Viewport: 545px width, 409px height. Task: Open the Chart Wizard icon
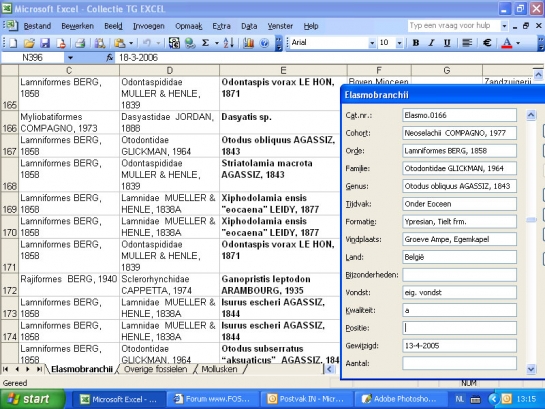248,43
